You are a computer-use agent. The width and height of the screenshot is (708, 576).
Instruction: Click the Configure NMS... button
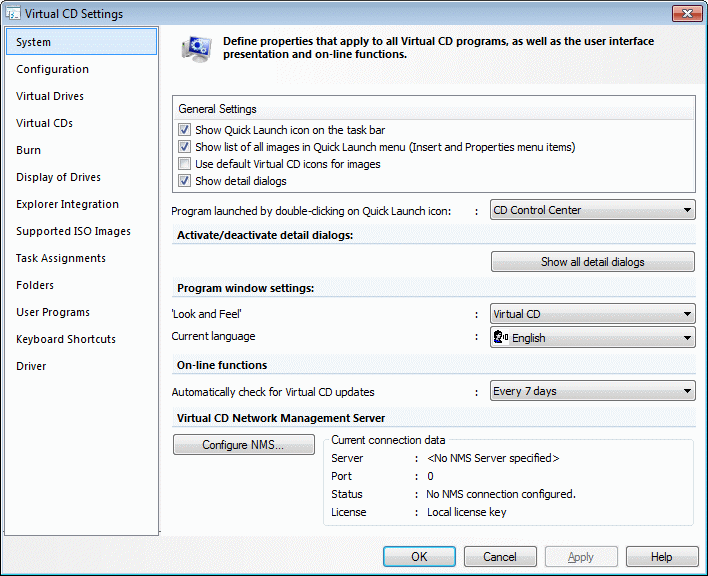point(243,445)
